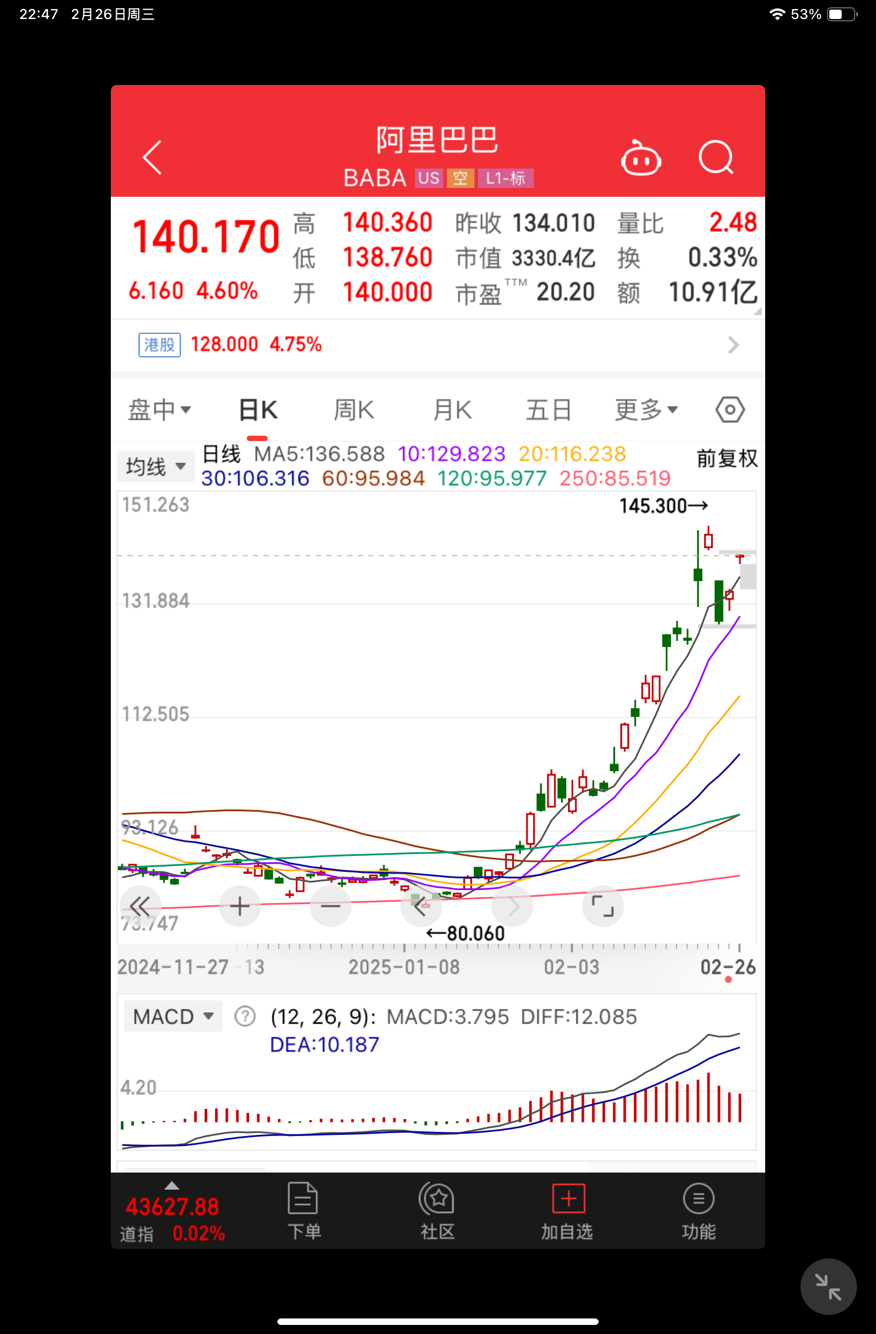This screenshot has height=1334, width=876.
Task: Open 均线 indicator dropdown
Action: [156, 466]
